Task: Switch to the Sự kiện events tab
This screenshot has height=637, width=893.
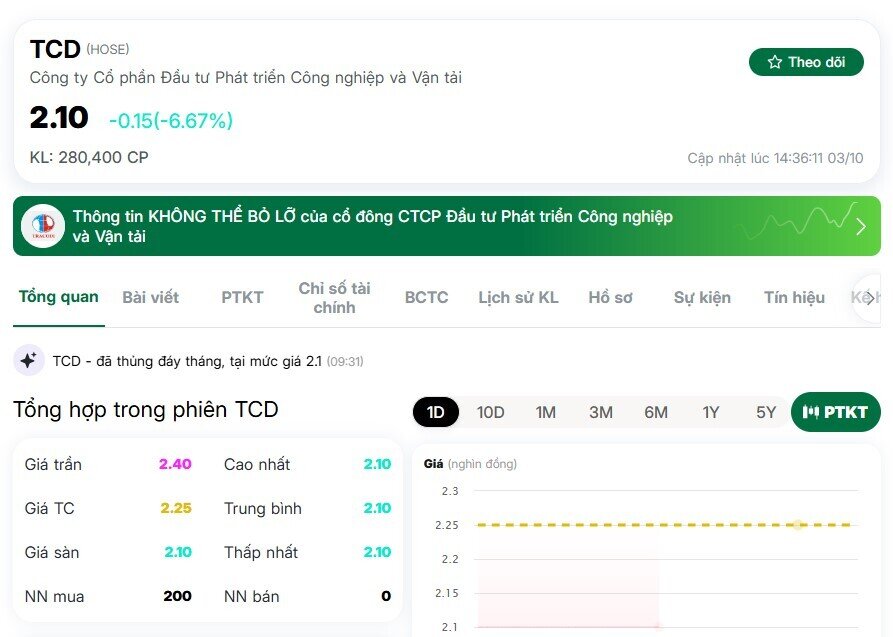Action: pyautogui.click(x=701, y=297)
